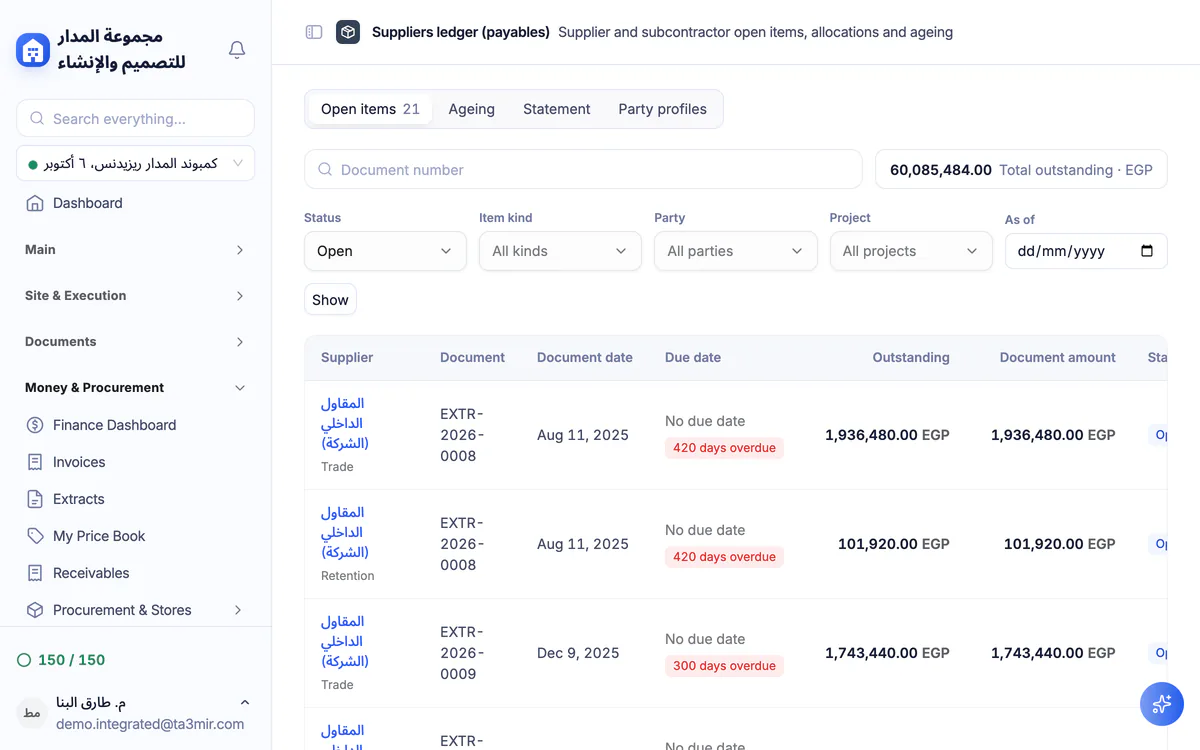
Task: Click the 60,085,484.00 total outstanding value
Action: pyautogui.click(x=941, y=170)
